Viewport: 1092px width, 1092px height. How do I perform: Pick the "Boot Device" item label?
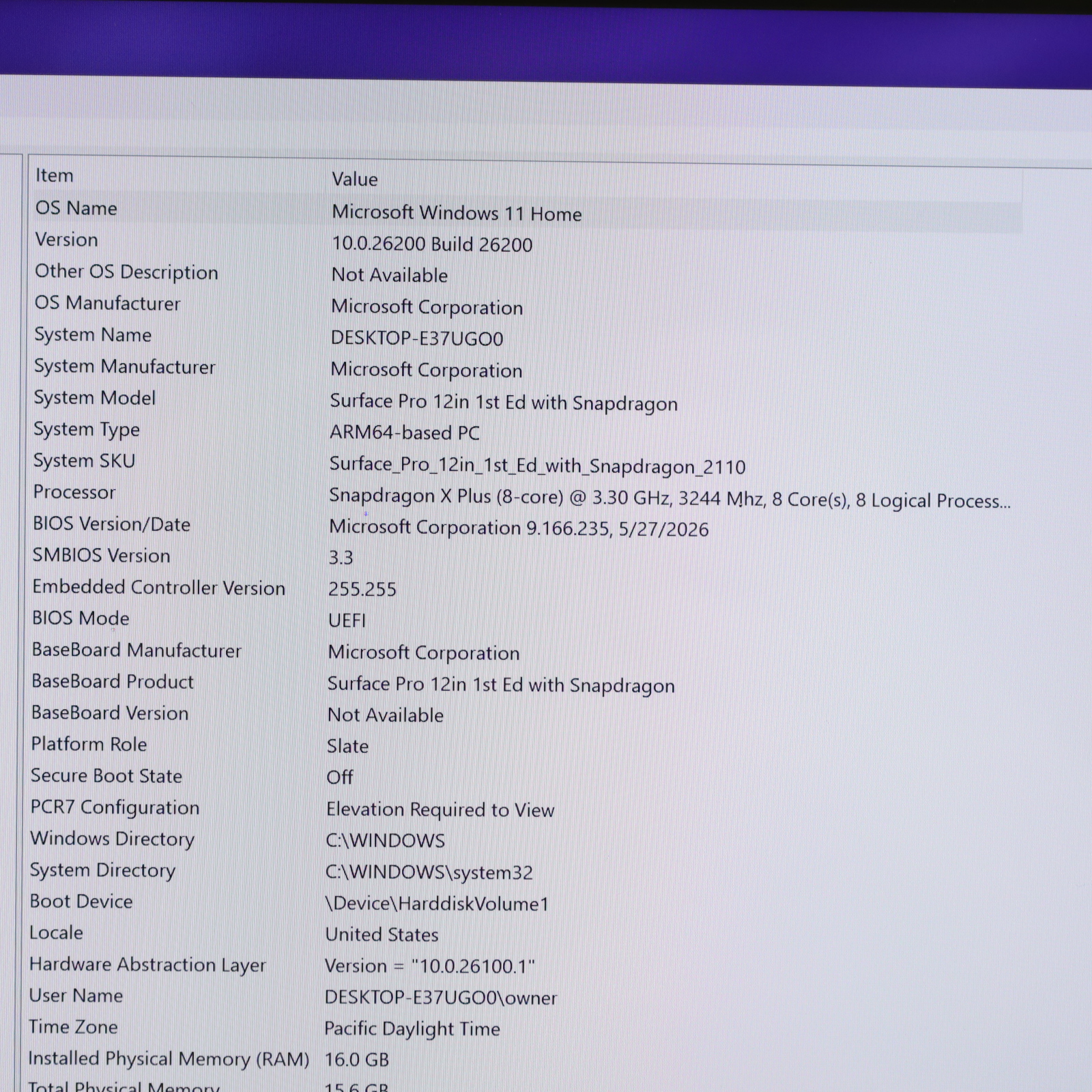coord(81,902)
